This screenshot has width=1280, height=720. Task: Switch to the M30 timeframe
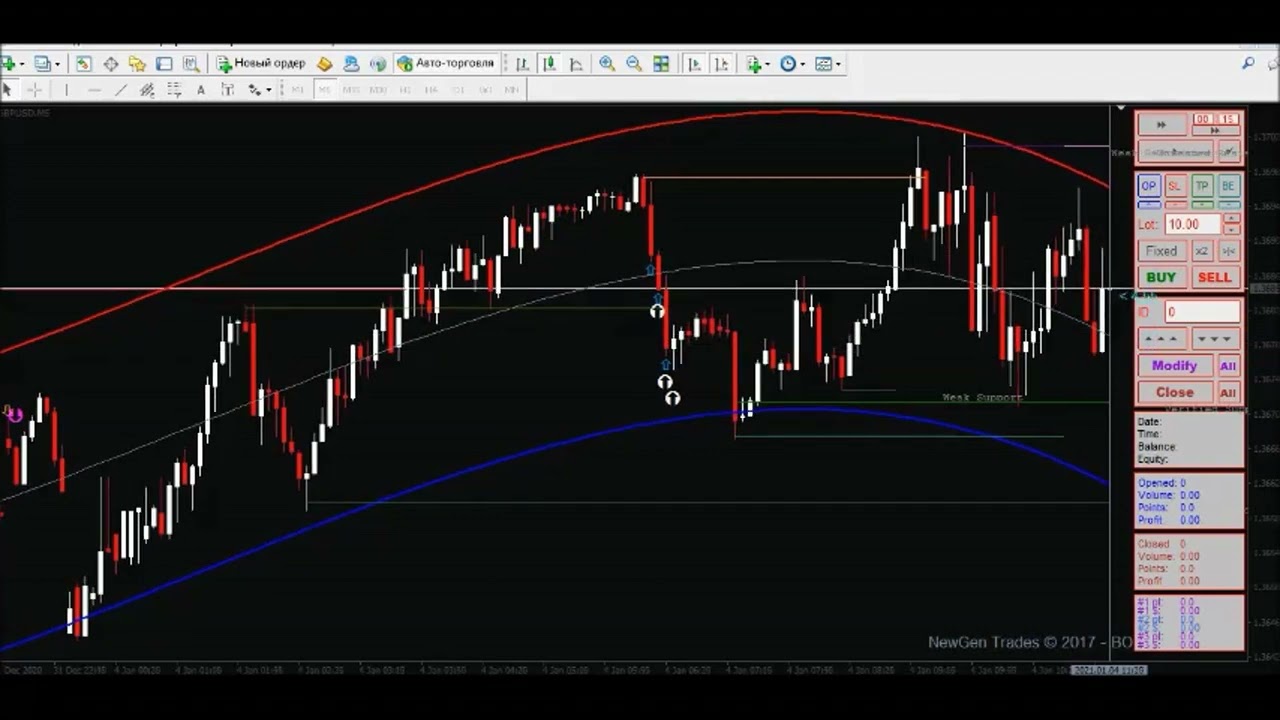click(x=378, y=90)
